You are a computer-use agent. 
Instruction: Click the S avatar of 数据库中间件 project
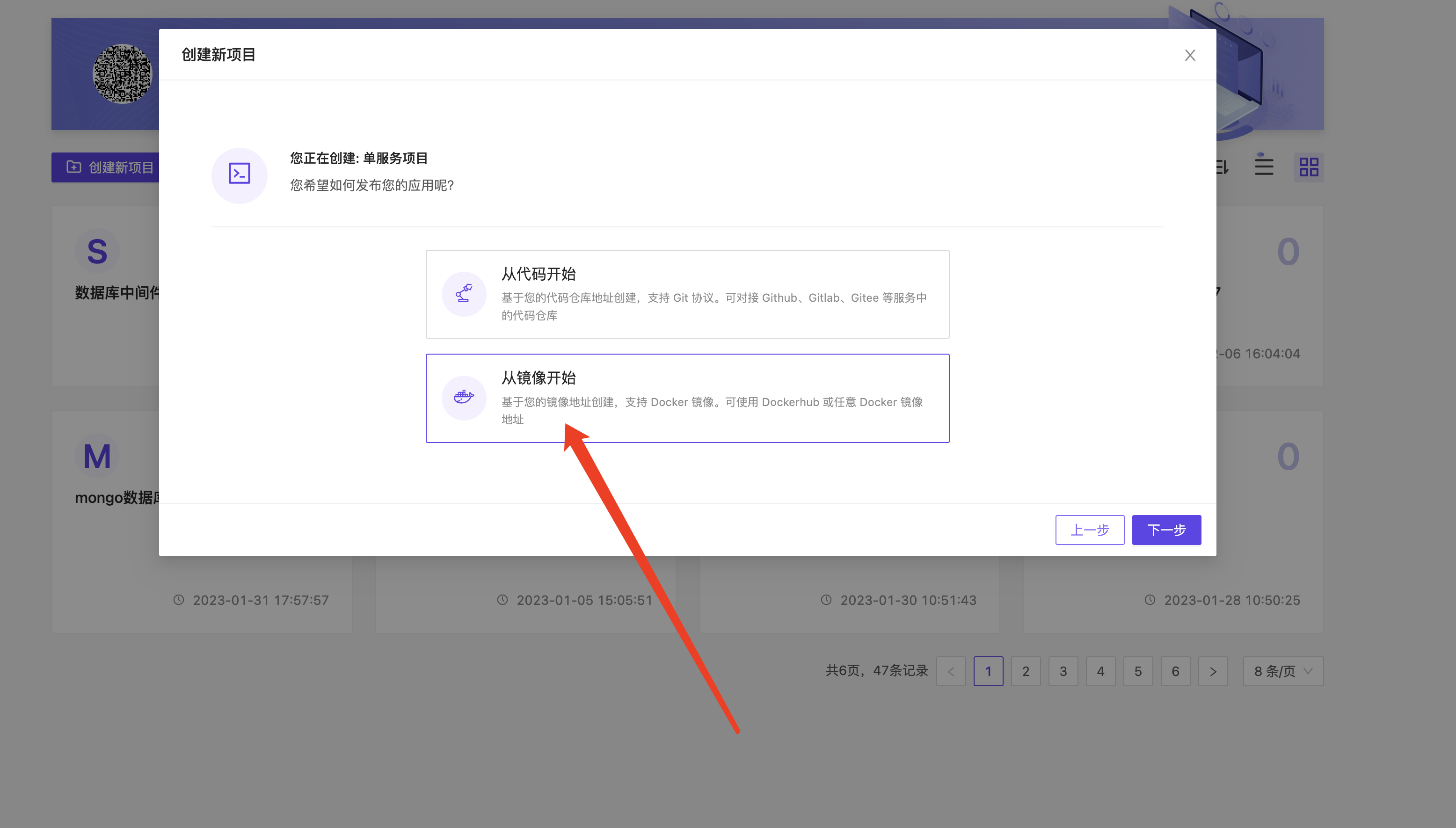[x=97, y=251]
